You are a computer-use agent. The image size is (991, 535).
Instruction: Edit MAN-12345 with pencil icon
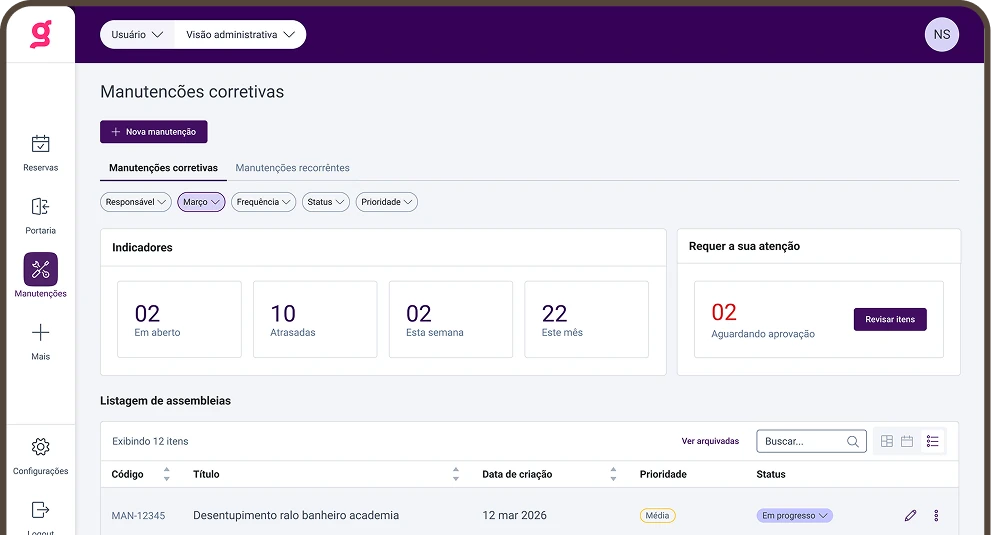910,515
